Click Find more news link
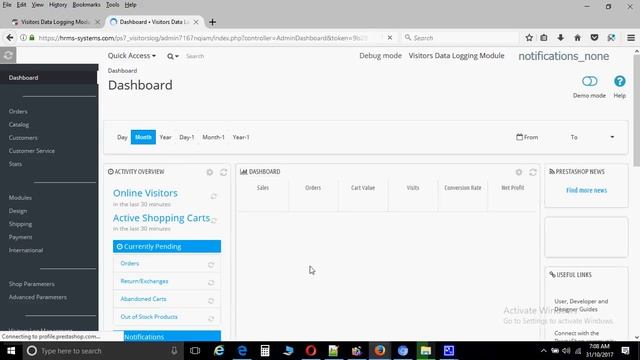Viewport: 640px width, 360px height. click(587, 190)
